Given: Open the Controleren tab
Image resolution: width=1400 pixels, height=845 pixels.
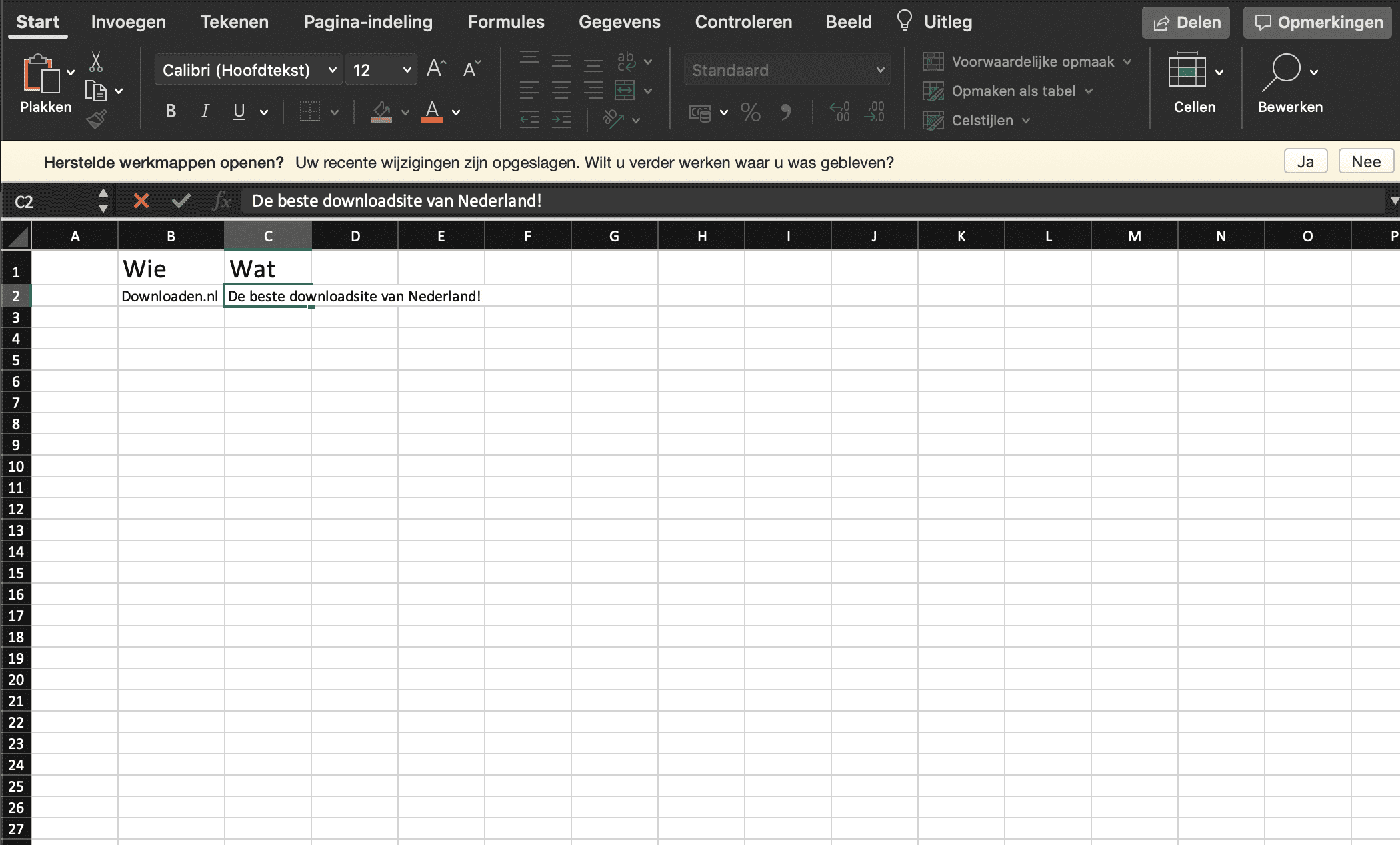Looking at the screenshot, I should coord(744,22).
